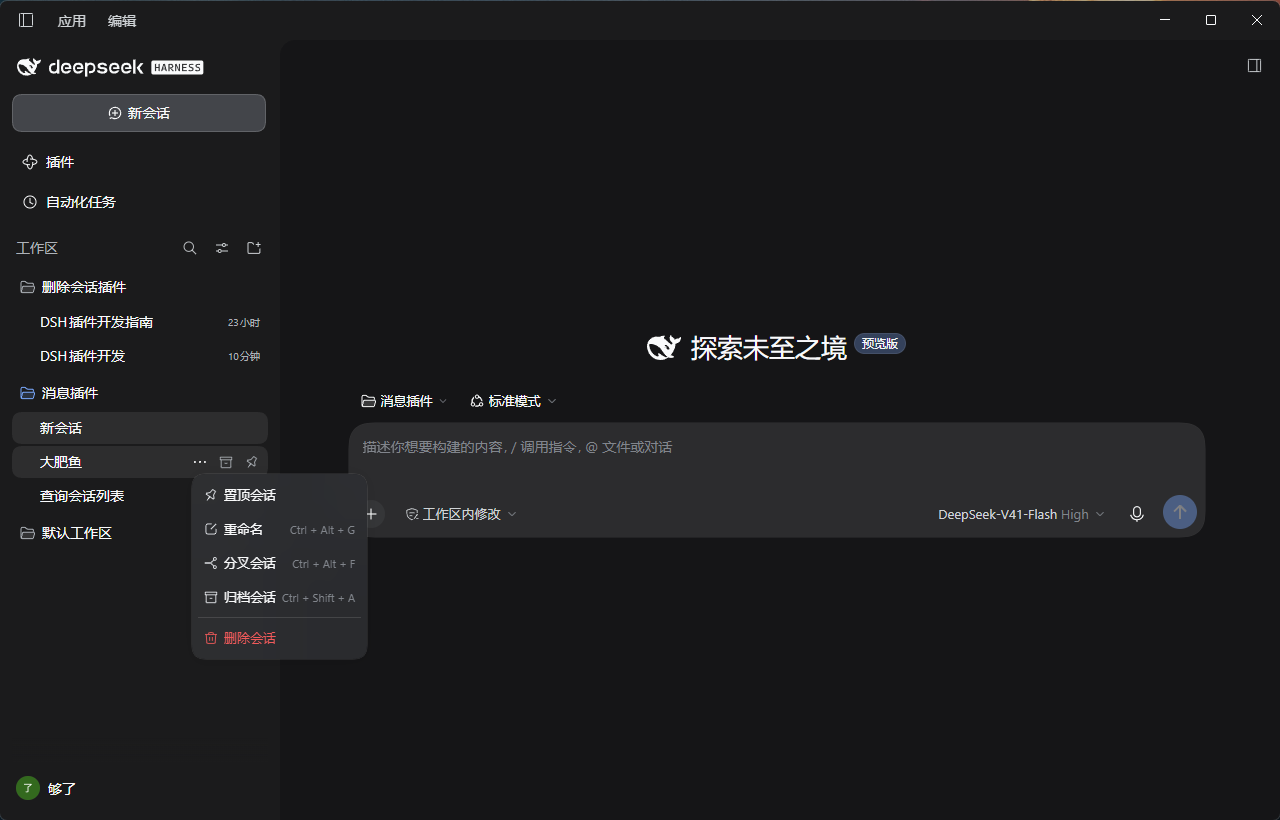Image resolution: width=1280 pixels, height=820 pixels.
Task: Open the DeepSeek-V41-Flash model dropdown
Action: coord(1021,514)
